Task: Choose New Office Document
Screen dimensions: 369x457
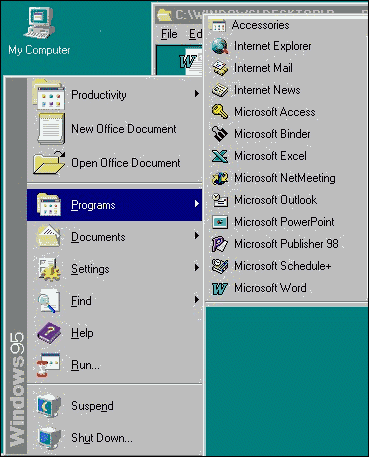Action: (115, 129)
